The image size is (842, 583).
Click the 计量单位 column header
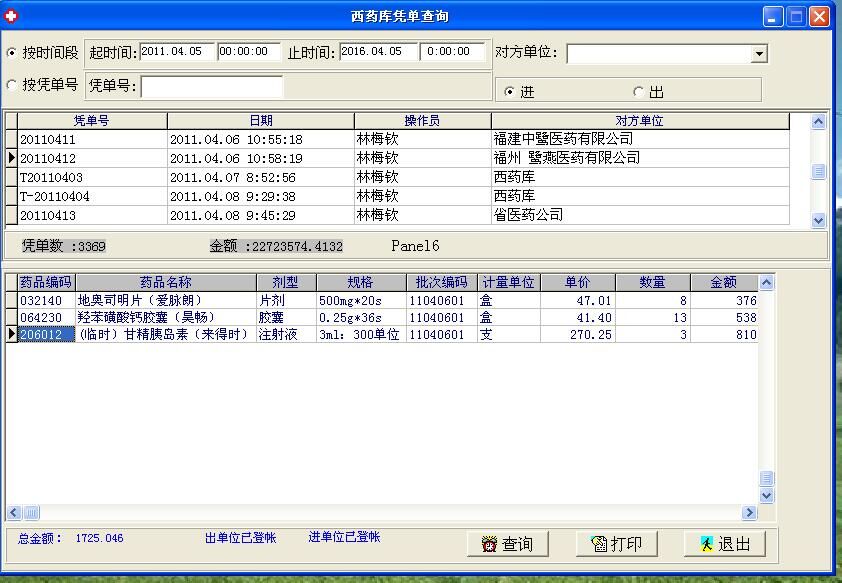coord(509,282)
